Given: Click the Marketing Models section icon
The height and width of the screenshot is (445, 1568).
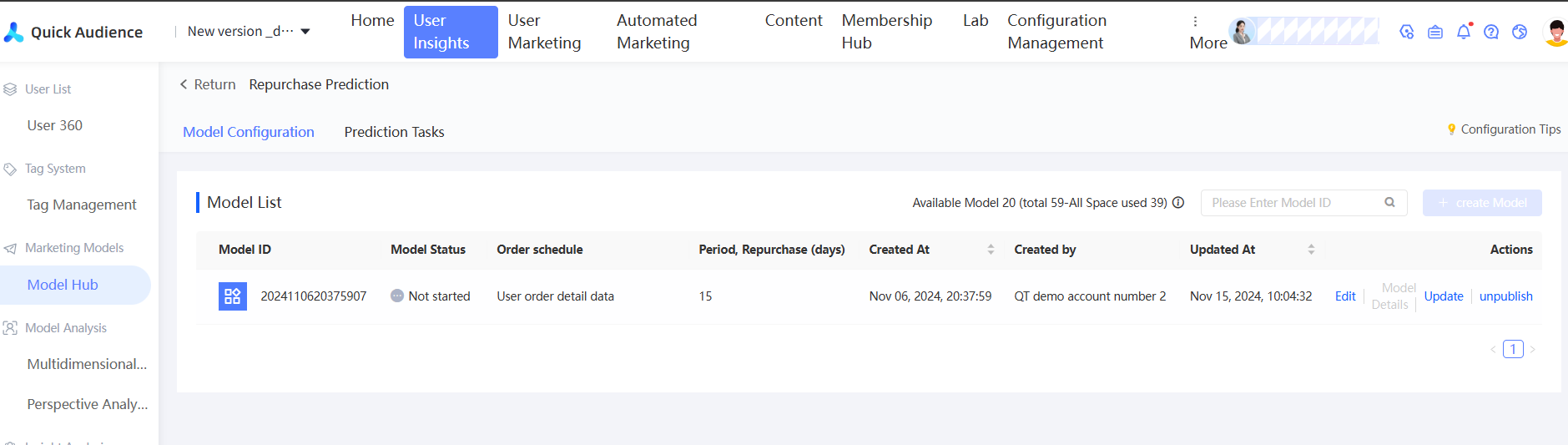Looking at the screenshot, I should click(x=10, y=248).
